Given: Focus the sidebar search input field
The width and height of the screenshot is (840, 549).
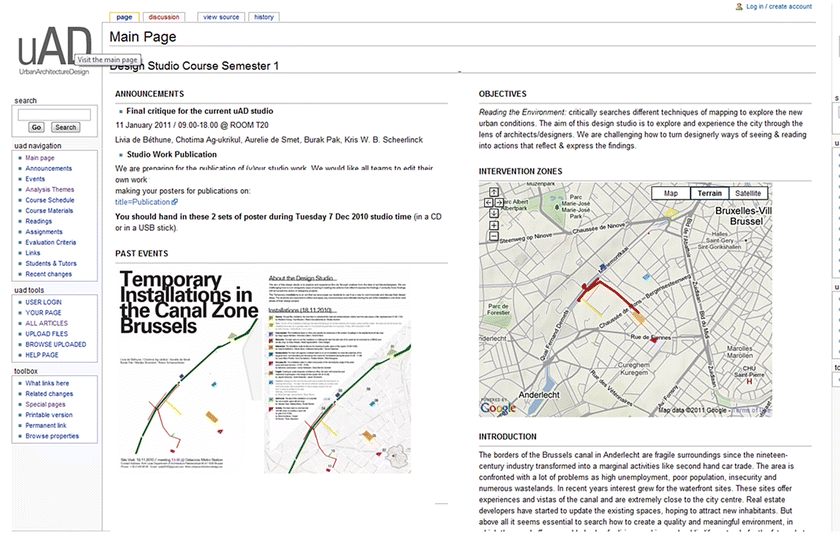Looking at the screenshot, I should coord(54,115).
